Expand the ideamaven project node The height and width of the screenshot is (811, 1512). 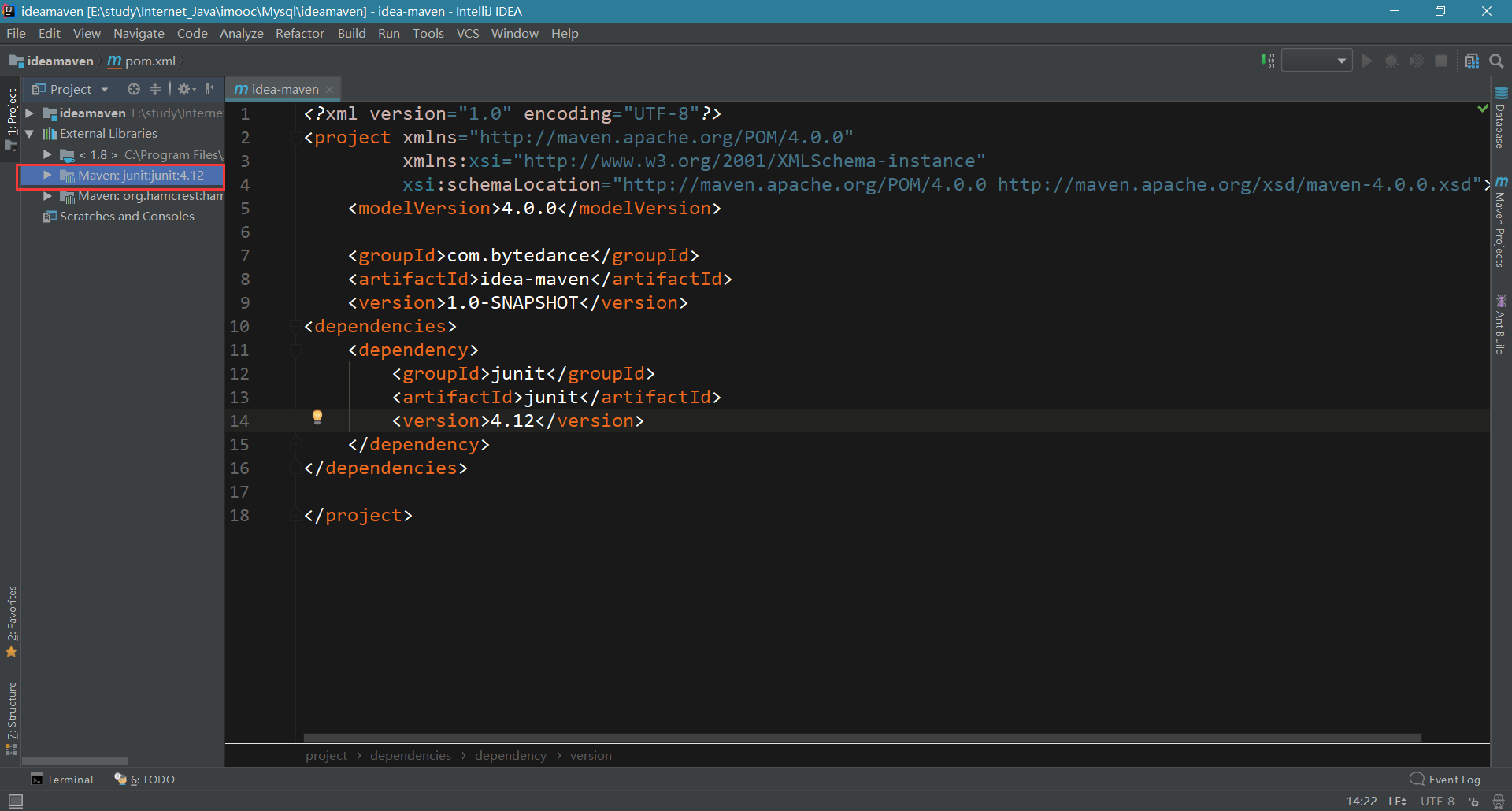pos(30,113)
